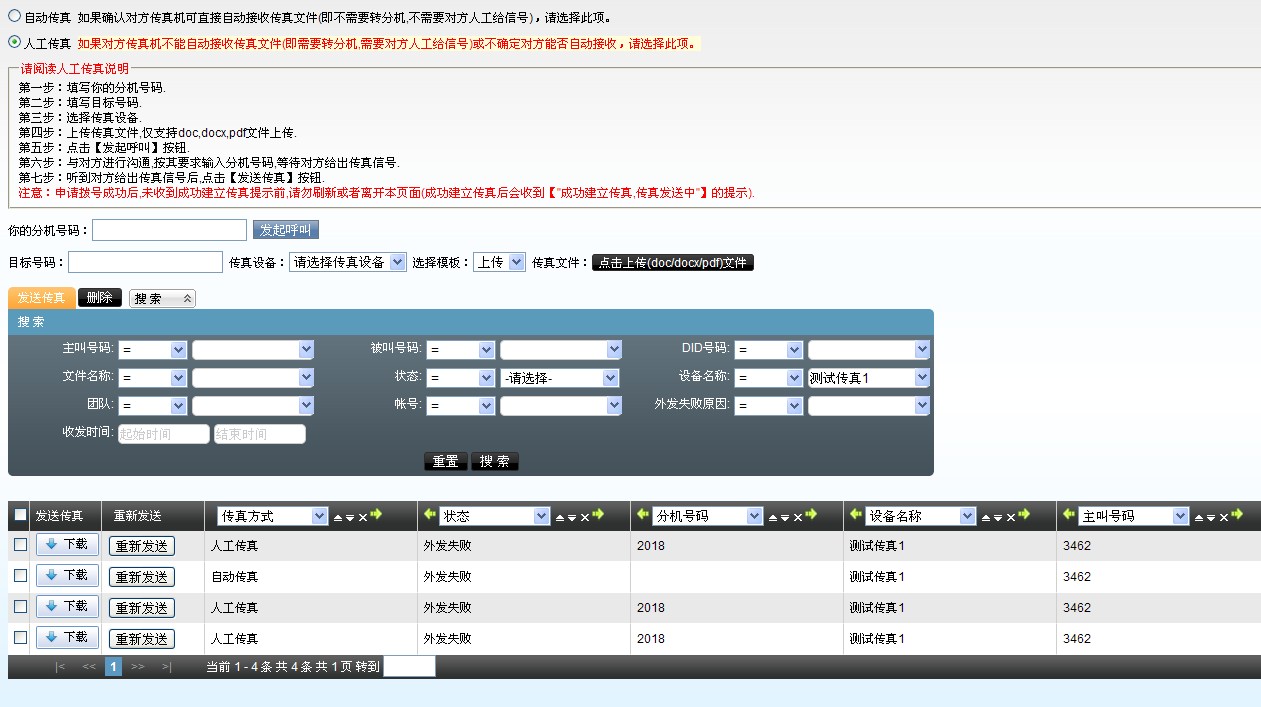Click first page icon in pagination bar
The width and height of the screenshot is (1261, 707).
coord(60,667)
